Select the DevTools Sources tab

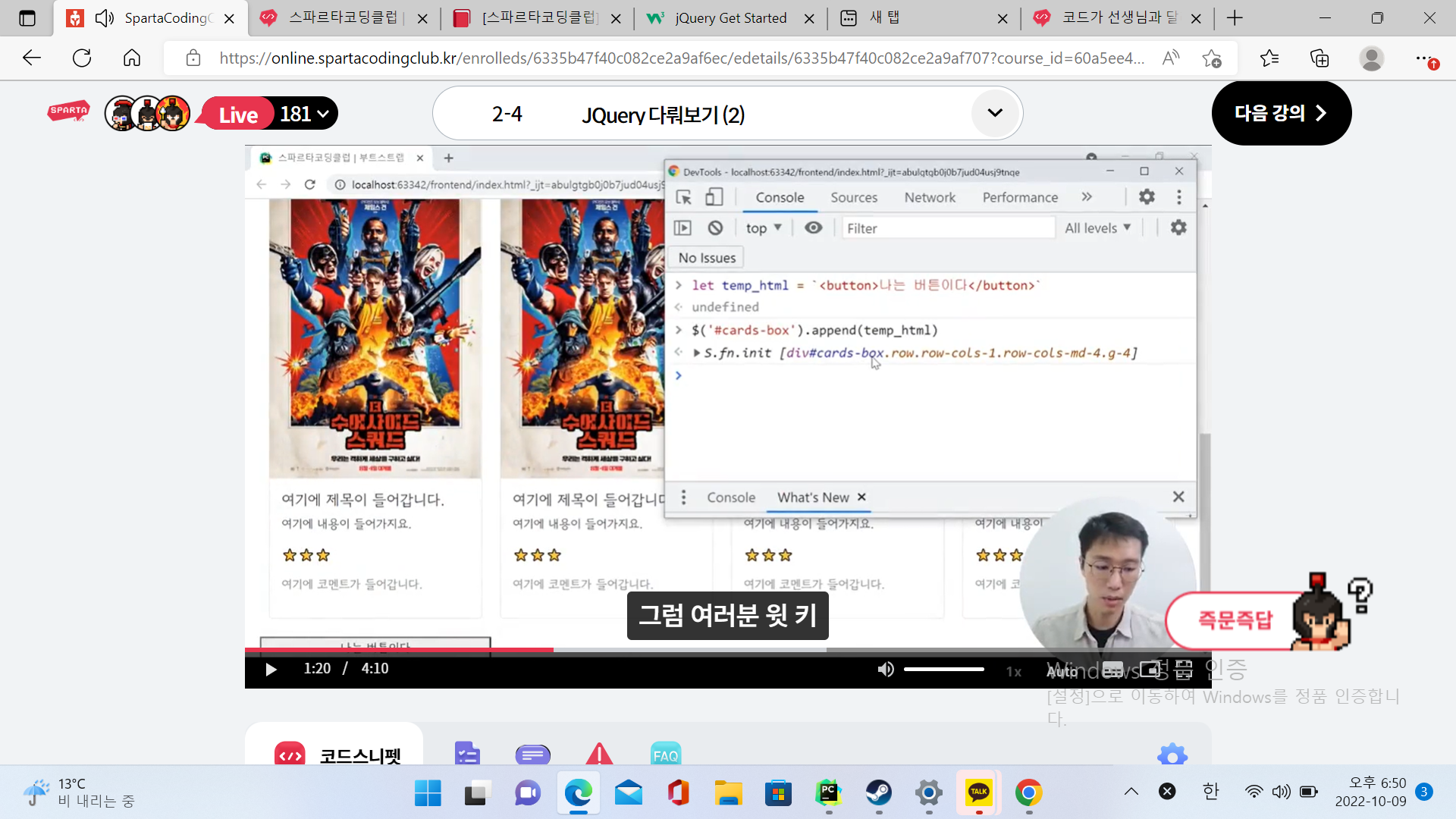[x=854, y=197]
